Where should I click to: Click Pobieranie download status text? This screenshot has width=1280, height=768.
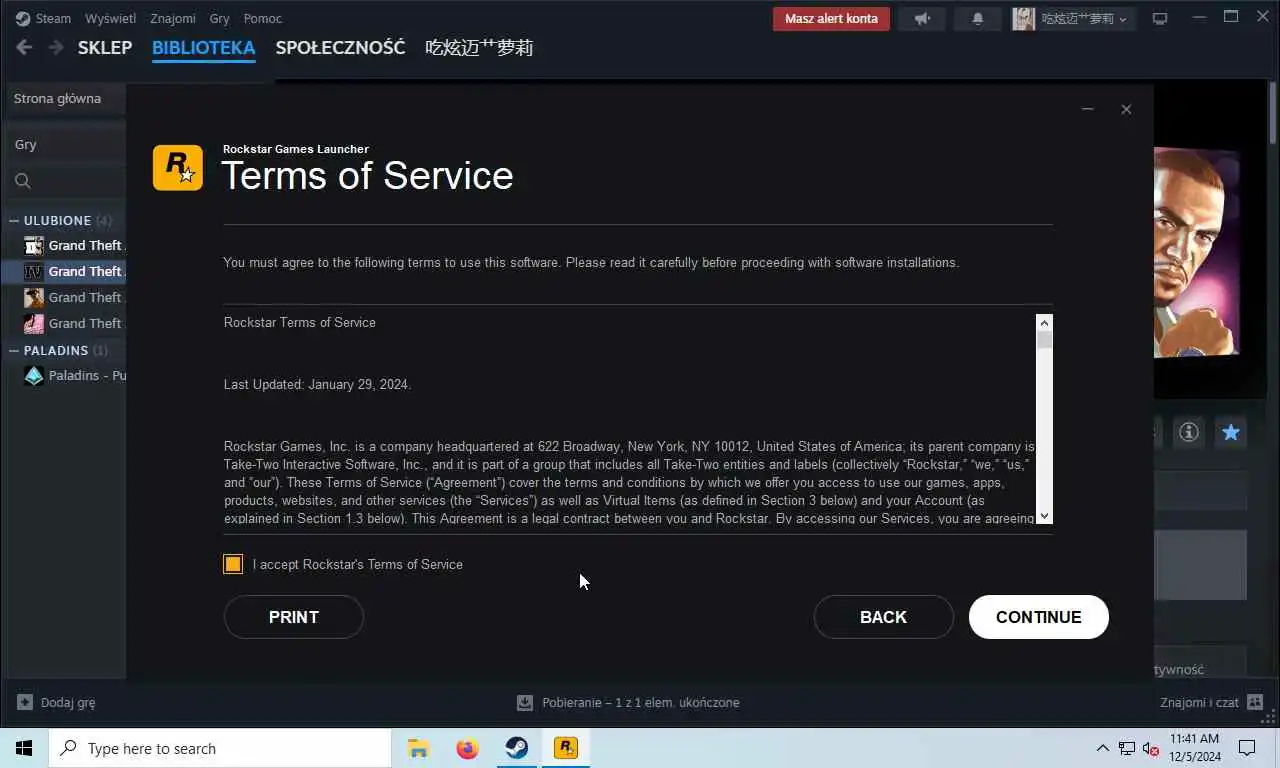click(x=641, y=702)
